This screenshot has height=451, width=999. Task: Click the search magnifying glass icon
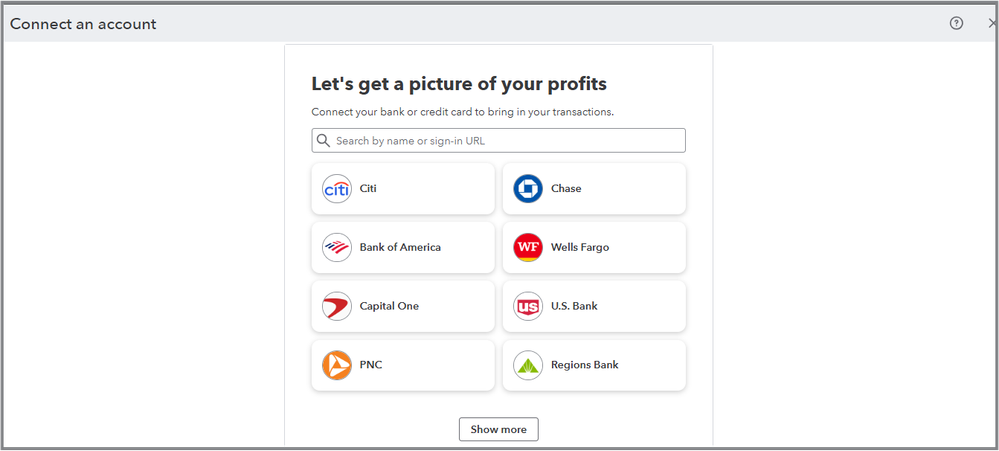[x=323, y=141]
